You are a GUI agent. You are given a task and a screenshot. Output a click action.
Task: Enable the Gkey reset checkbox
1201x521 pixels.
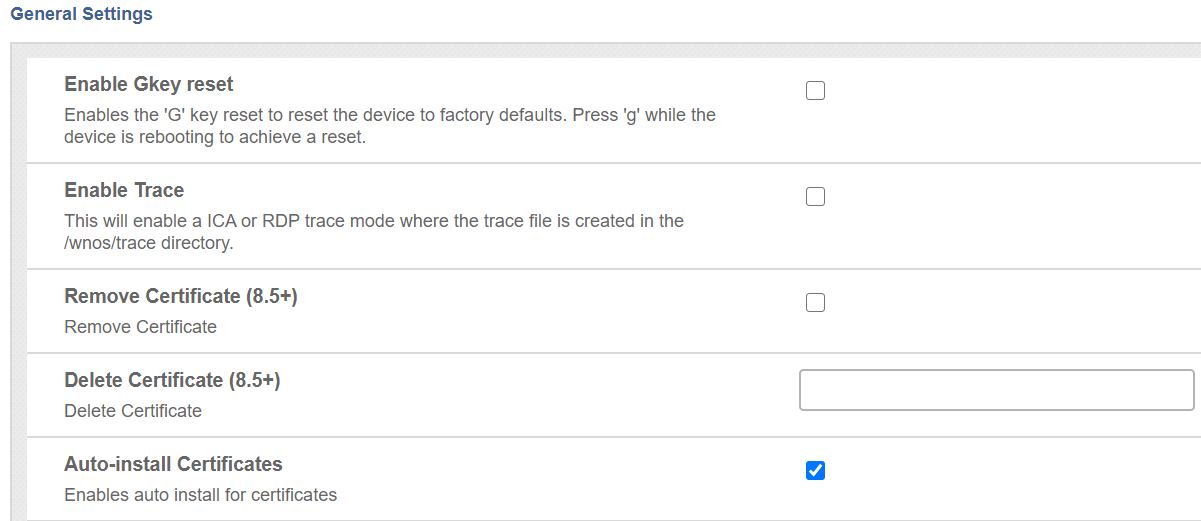pos(815,91)
